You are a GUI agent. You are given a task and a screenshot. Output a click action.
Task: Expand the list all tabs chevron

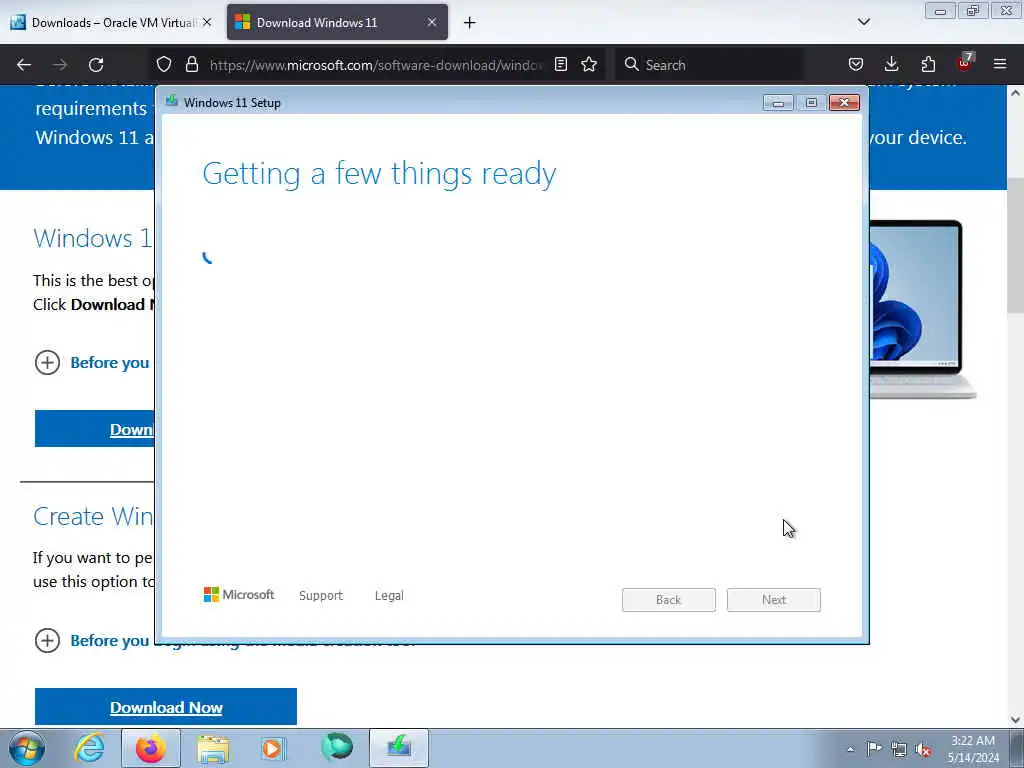(x=863, y=22)
